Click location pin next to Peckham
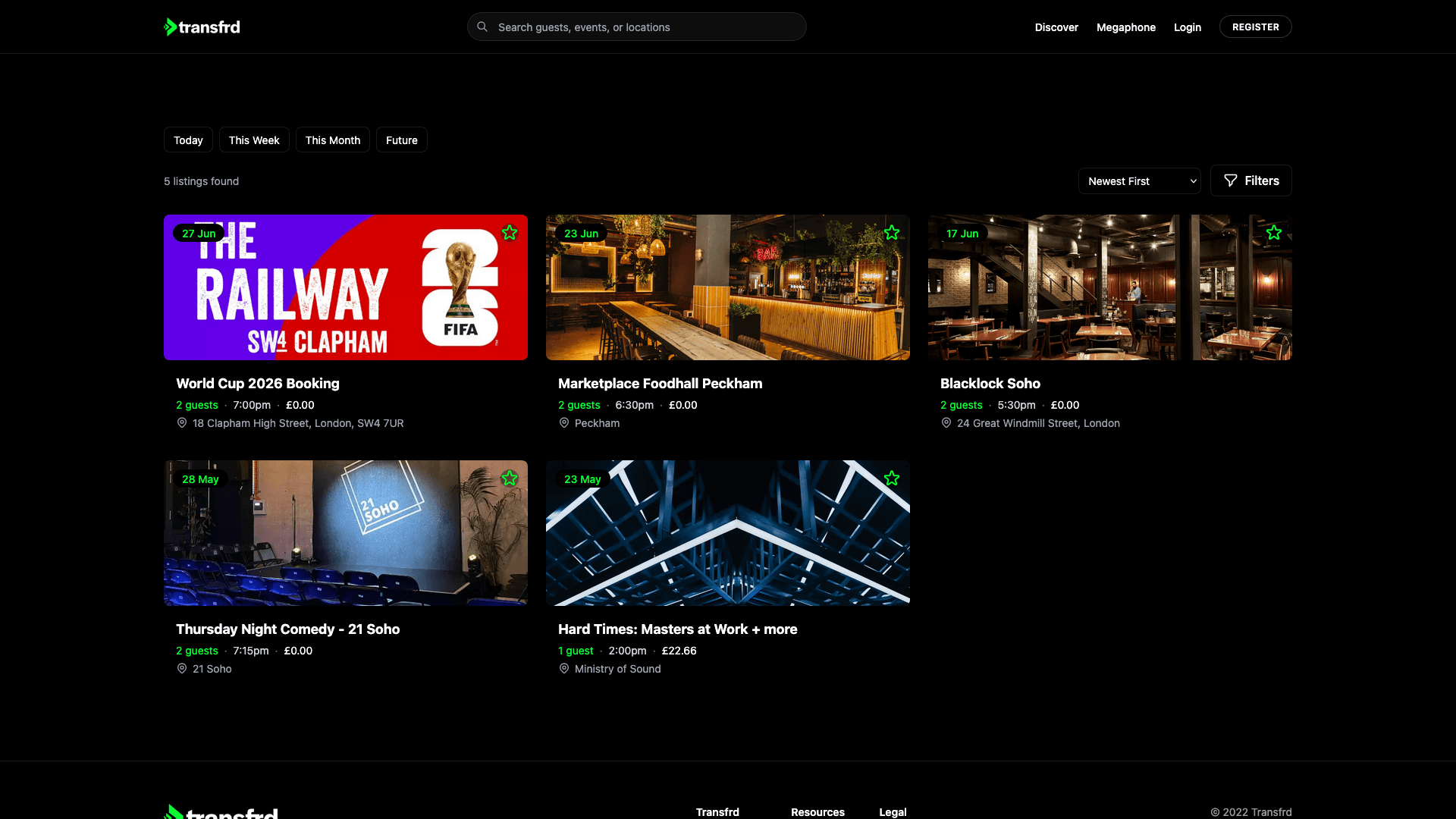Viewport: 1456px width, 819px height. tap(564, 423)
